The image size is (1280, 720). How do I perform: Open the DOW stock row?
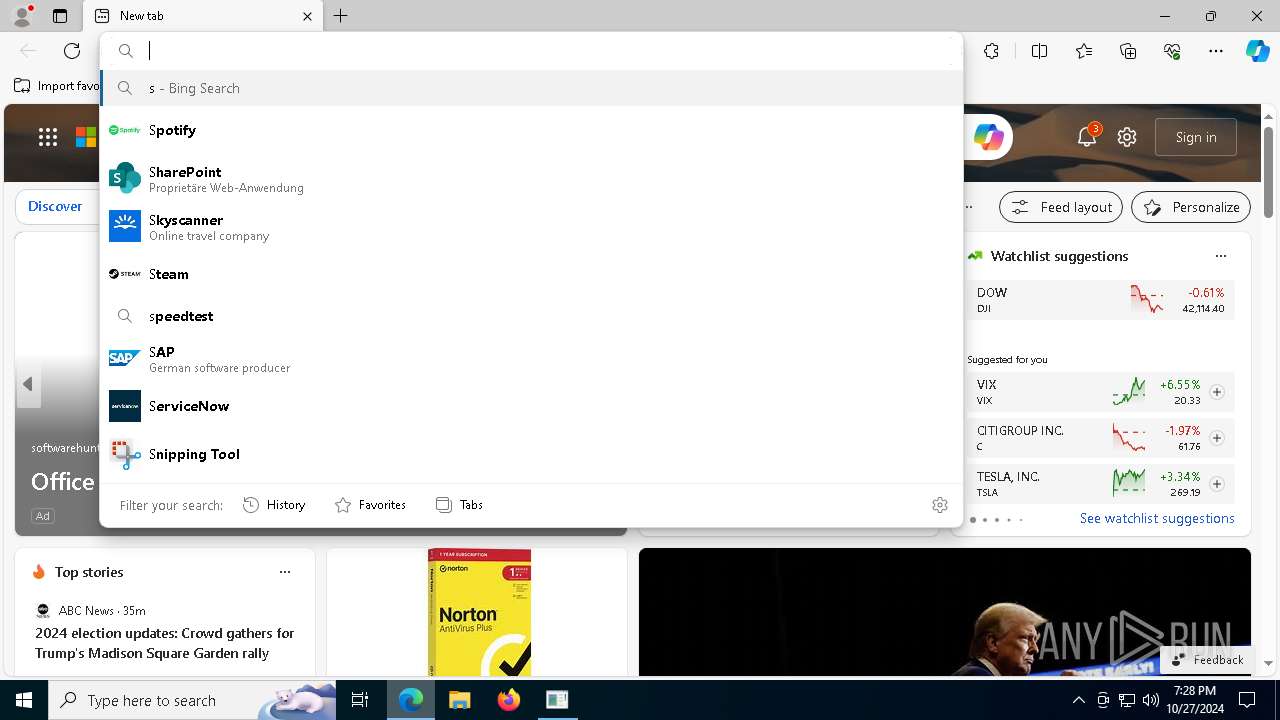pyautogui.click(x=1100, y=300)
